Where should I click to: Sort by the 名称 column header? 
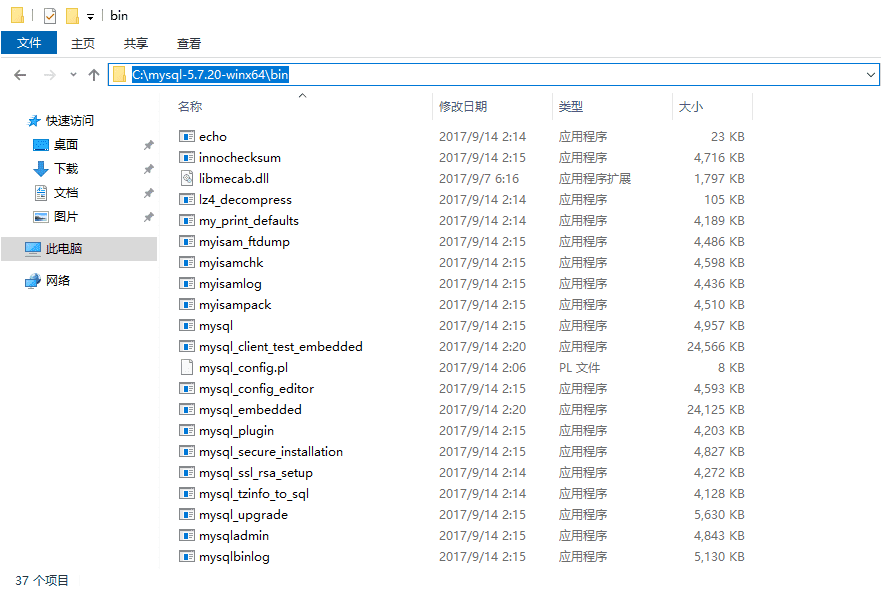[x=190, y=106]
